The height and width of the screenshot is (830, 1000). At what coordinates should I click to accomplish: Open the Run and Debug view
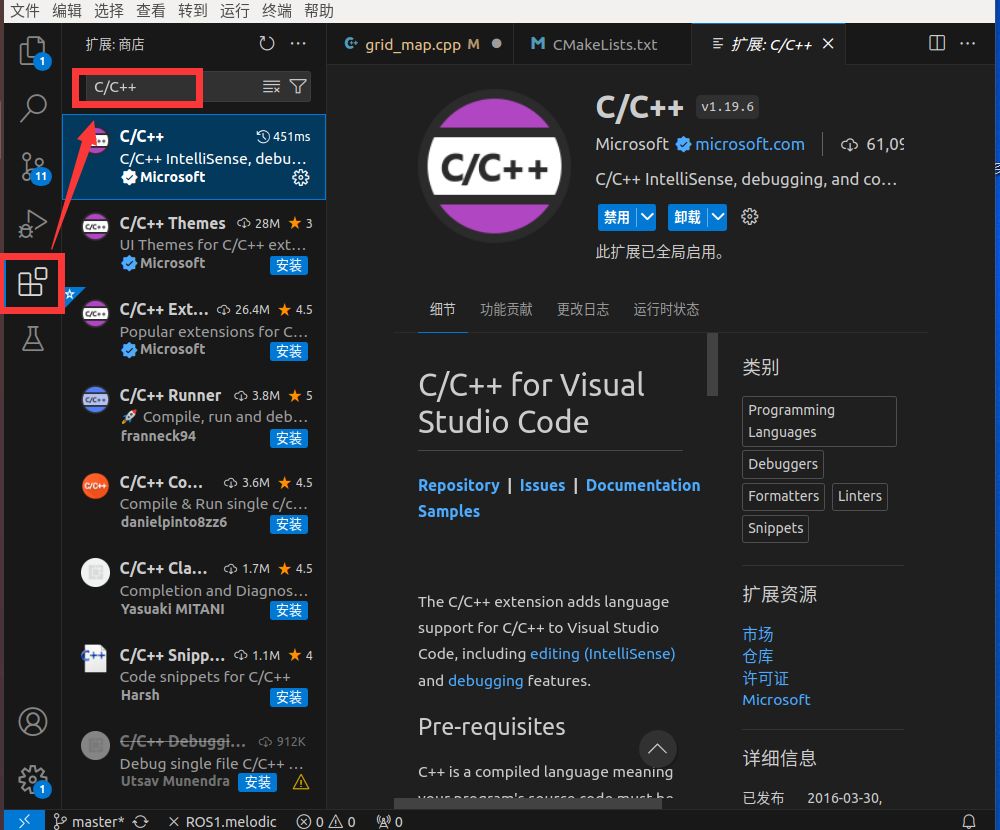33,223
